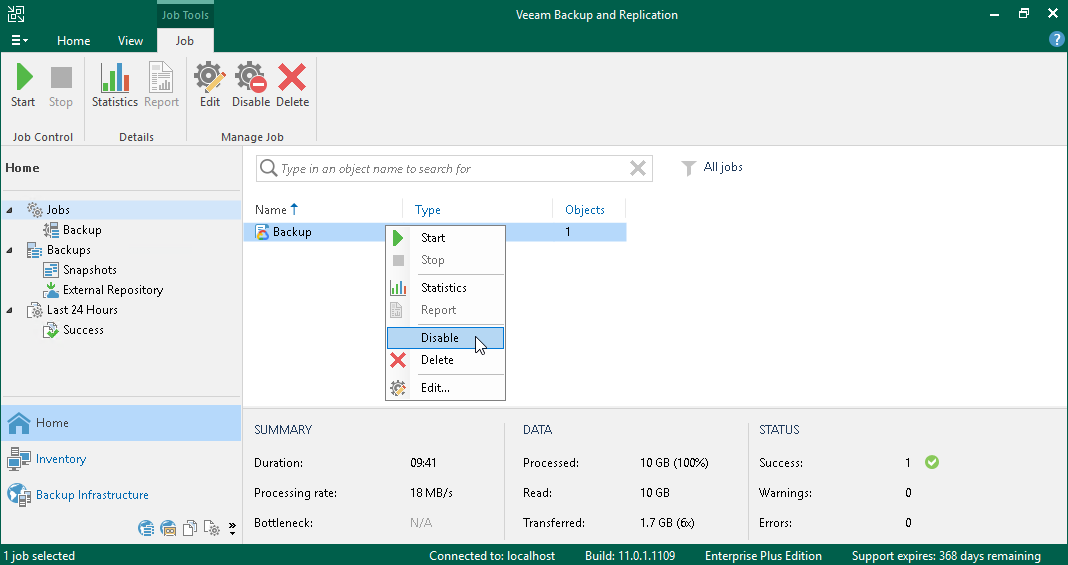The height and width of the screenshot is (565, 1068).
Task: Choose Start in the context menu
Action: [445, 238]
